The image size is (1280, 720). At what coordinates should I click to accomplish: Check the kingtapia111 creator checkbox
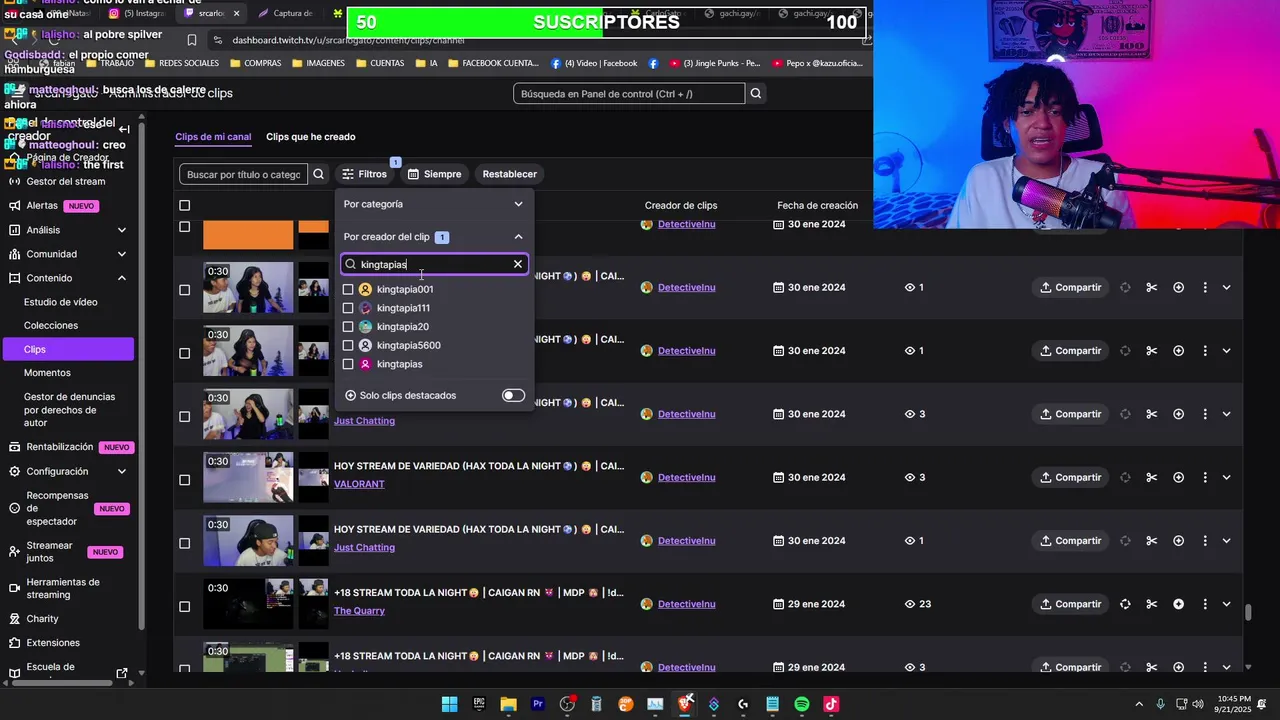[348, 308]
